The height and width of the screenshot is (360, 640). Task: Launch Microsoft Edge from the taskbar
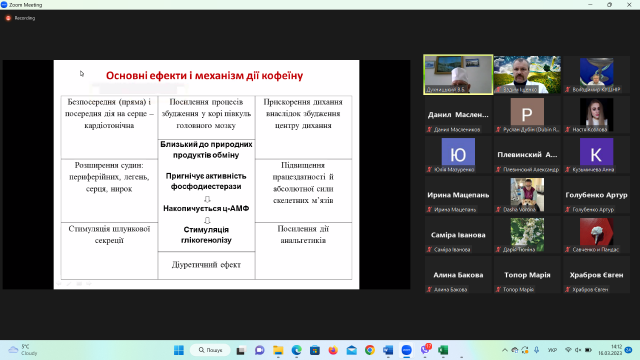(297, 350)
